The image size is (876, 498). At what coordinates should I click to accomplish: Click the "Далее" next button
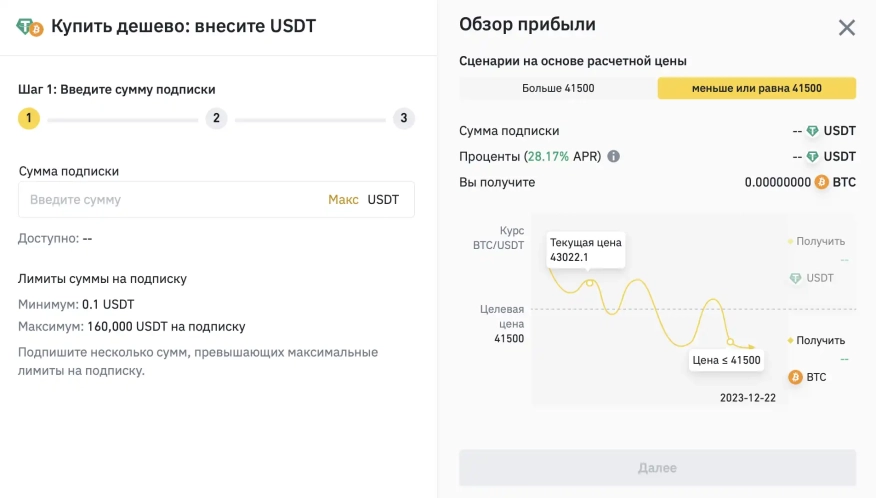[x=657, y=468]
